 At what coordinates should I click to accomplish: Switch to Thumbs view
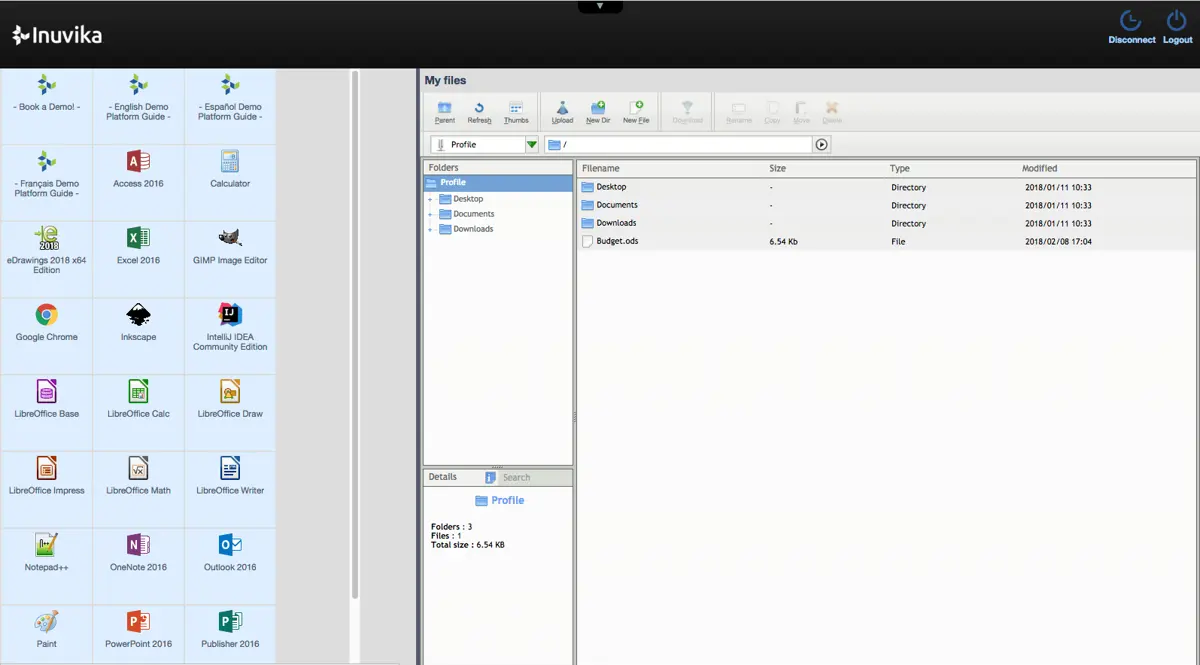tap(516, 112)
